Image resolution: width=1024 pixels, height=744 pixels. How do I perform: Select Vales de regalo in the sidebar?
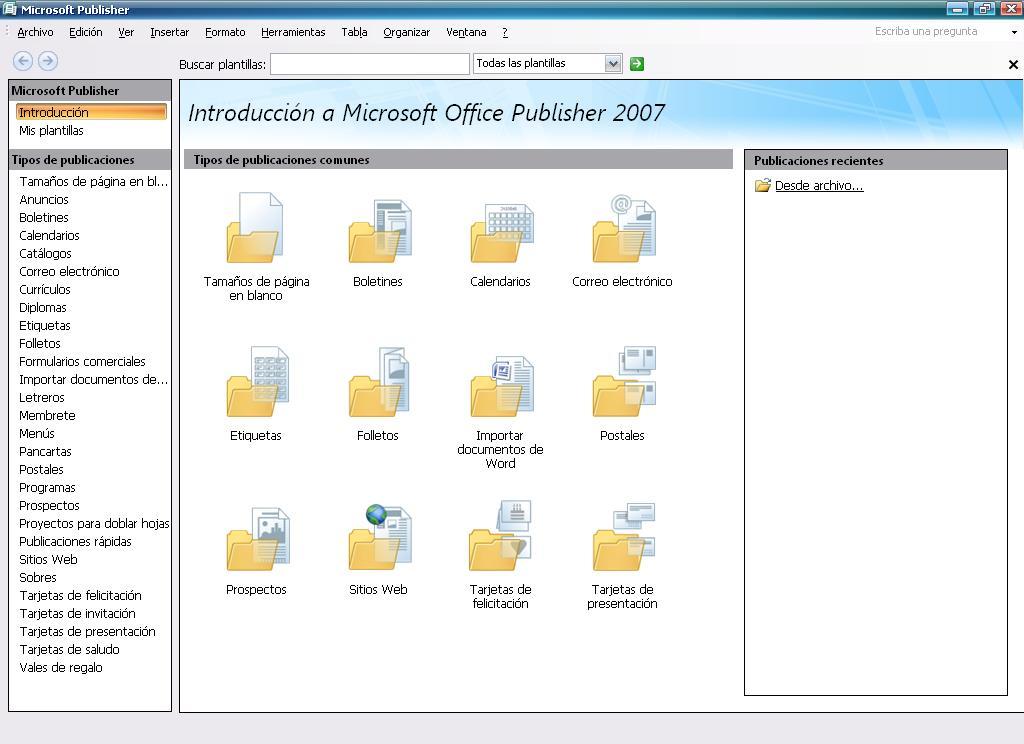point(61,668)
